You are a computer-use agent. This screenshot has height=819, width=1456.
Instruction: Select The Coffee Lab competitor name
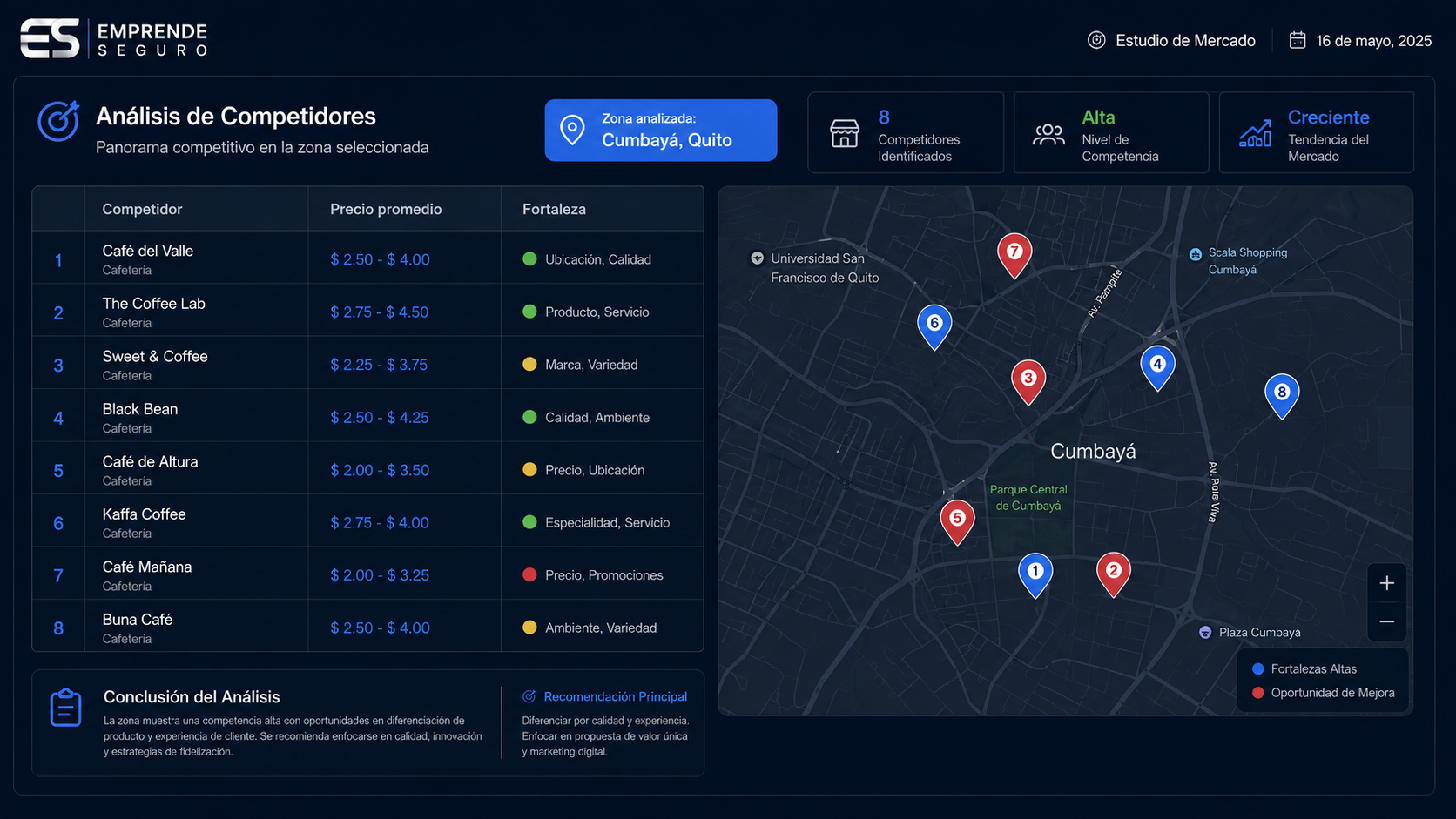pyautogui.click(x=153, y=304)
